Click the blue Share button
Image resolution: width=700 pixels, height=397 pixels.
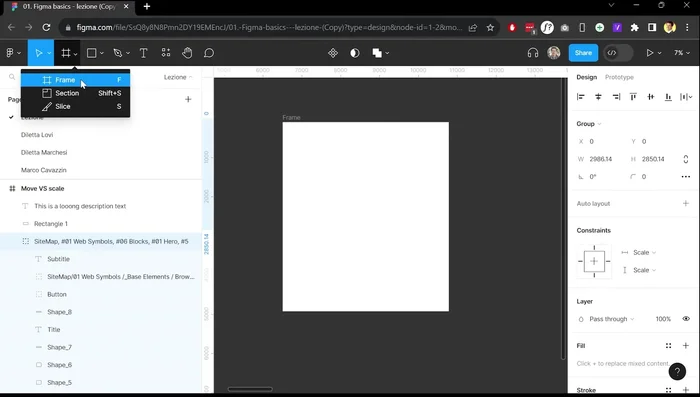pyautogui.click(x=583, y=53)
